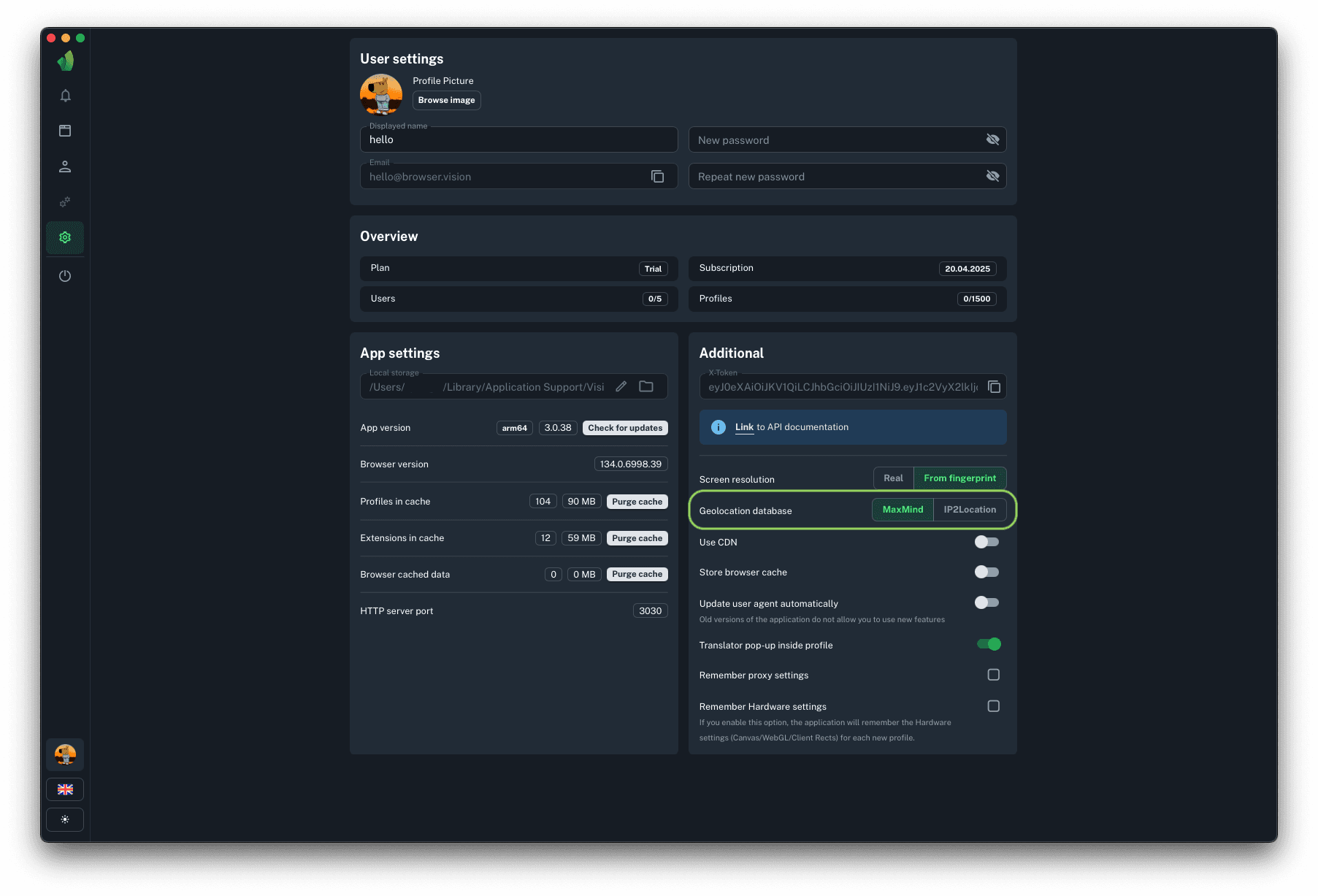Screen dimensions: 1318x896
Task: Open notifications bell in sidebar
Action: point(65,96)
